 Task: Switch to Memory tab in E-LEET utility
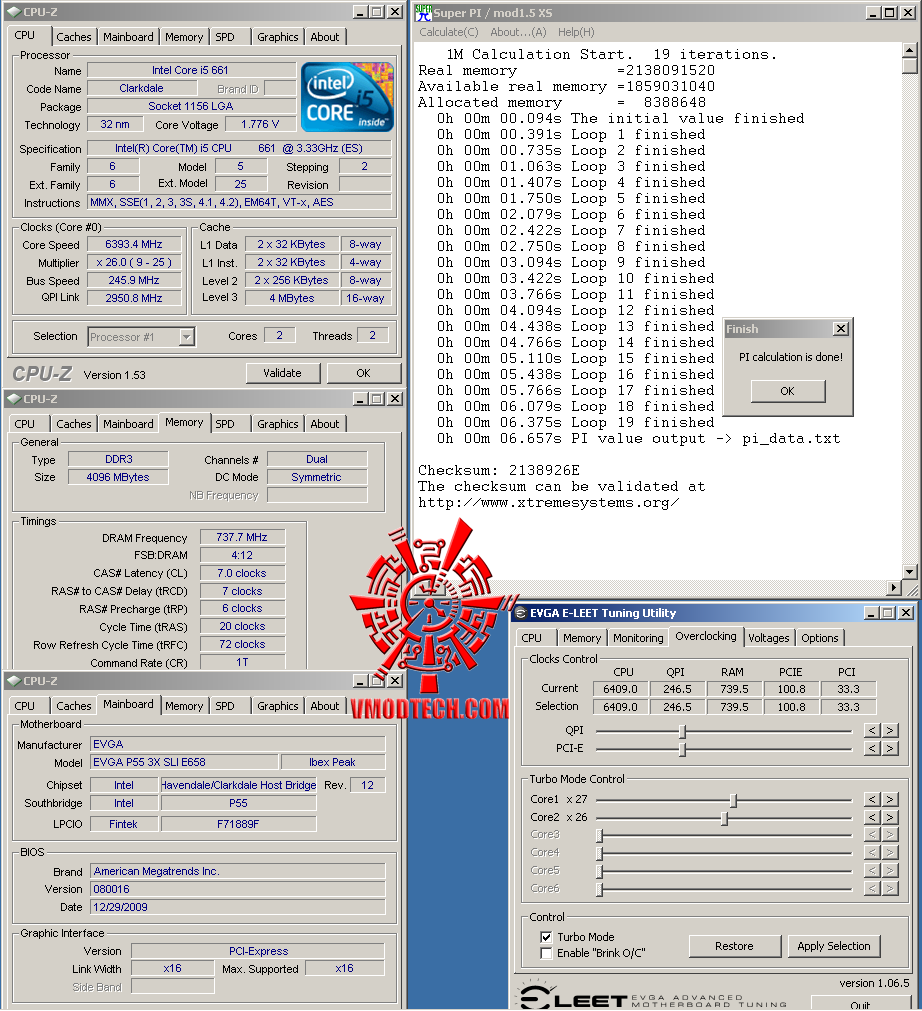pos(582,638)
